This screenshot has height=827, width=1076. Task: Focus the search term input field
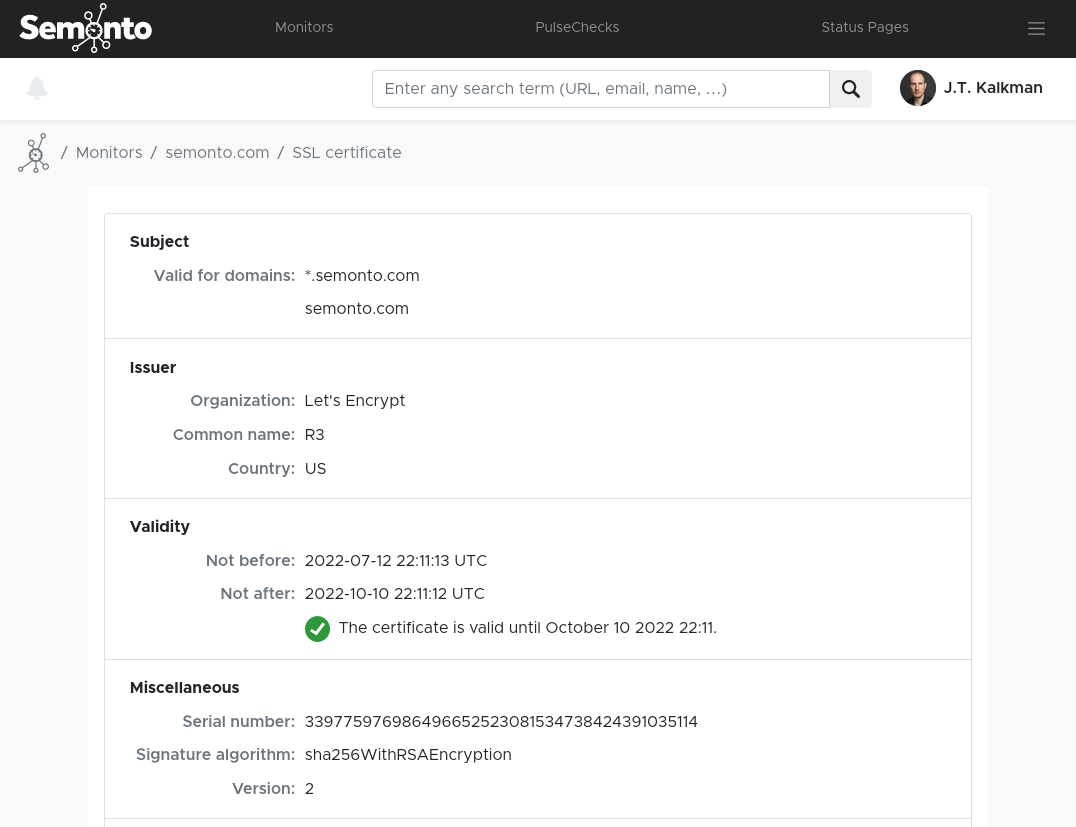600,89
